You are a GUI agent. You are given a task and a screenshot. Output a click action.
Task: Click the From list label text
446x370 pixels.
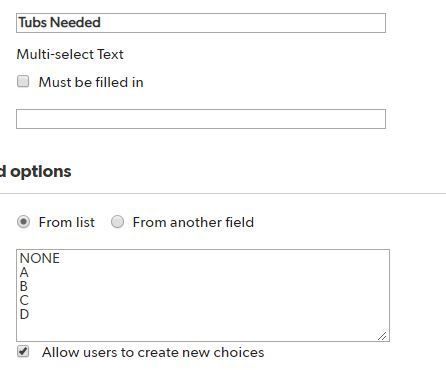tap(67, 222)
